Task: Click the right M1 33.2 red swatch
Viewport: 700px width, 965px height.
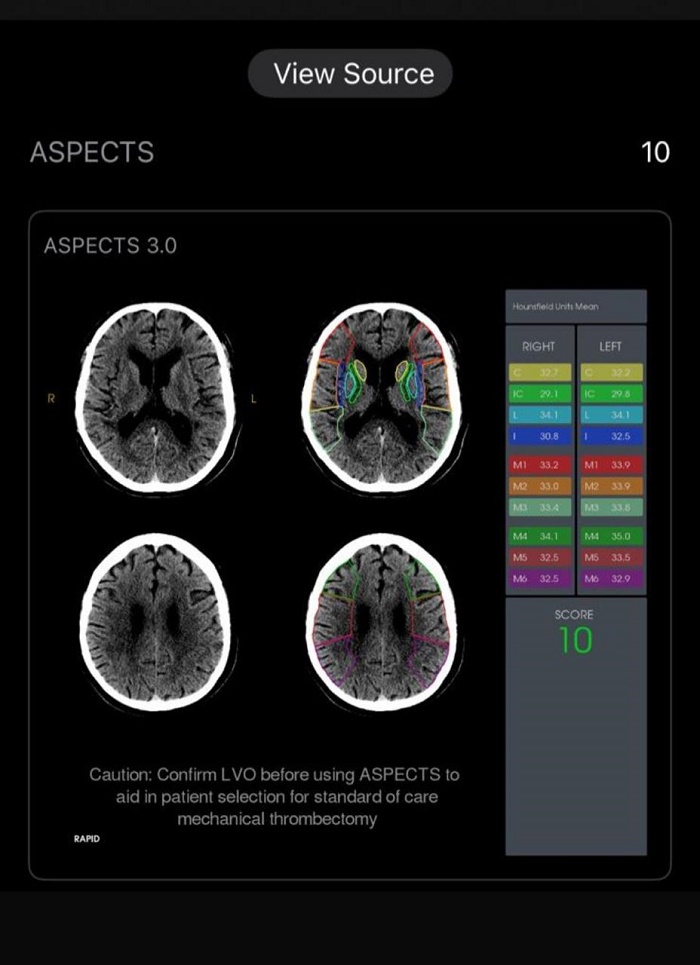Action: [540, 464]
